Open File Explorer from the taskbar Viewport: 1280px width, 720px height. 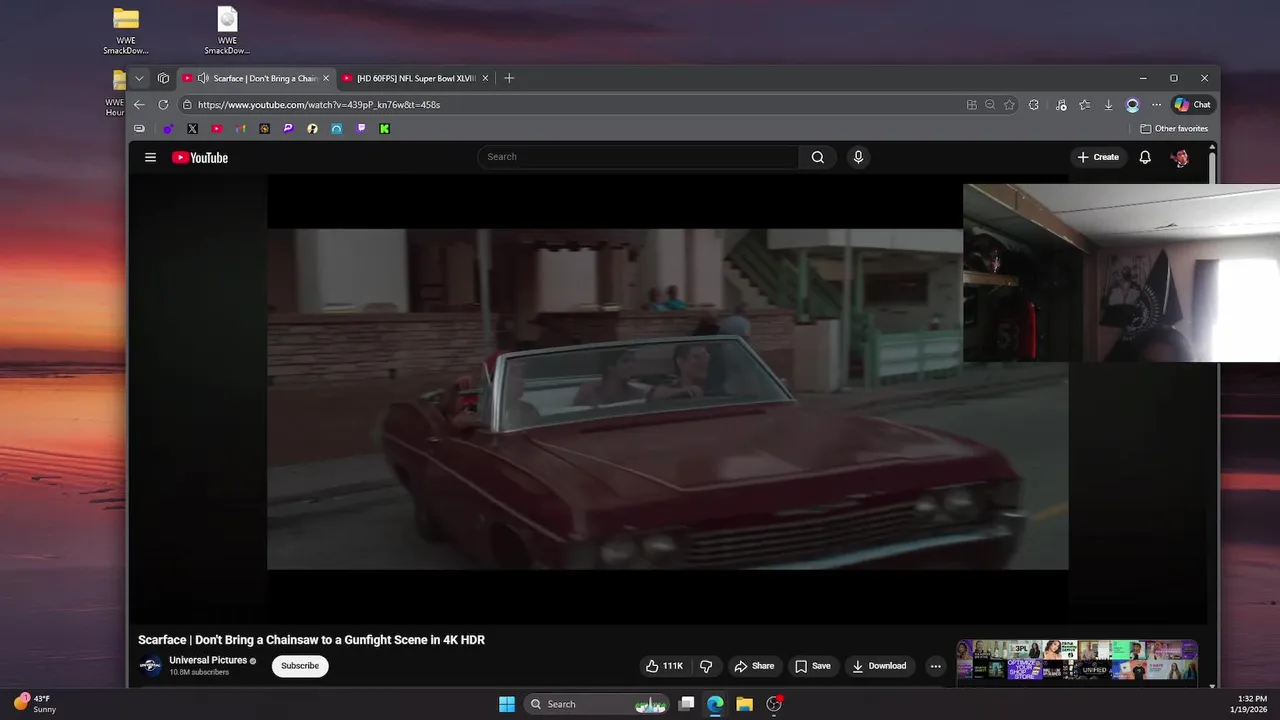point(744,704)
